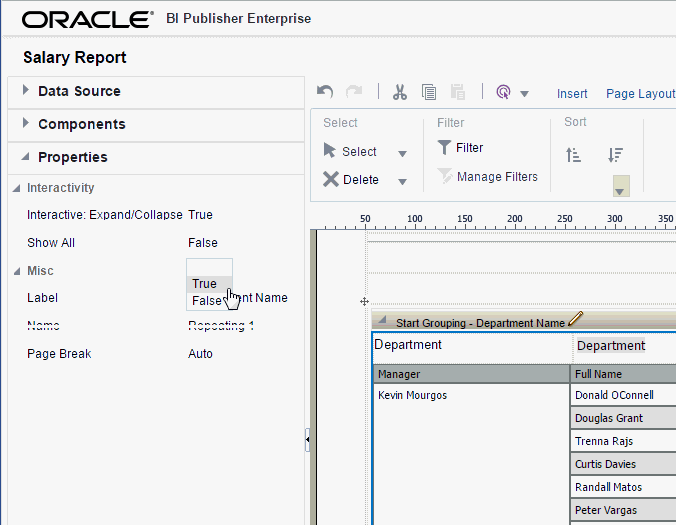The image size is (676, 525).
Task: Collapse the Start Grouping section triangle
Action: point(382,320)
